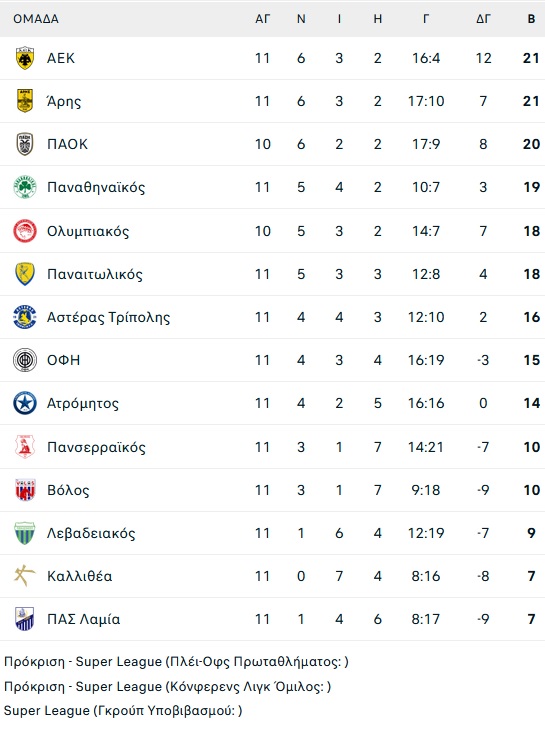Click the ΔΓ goal difference header
The height and width of the screenshot is (731, 545).
(483, 19)
